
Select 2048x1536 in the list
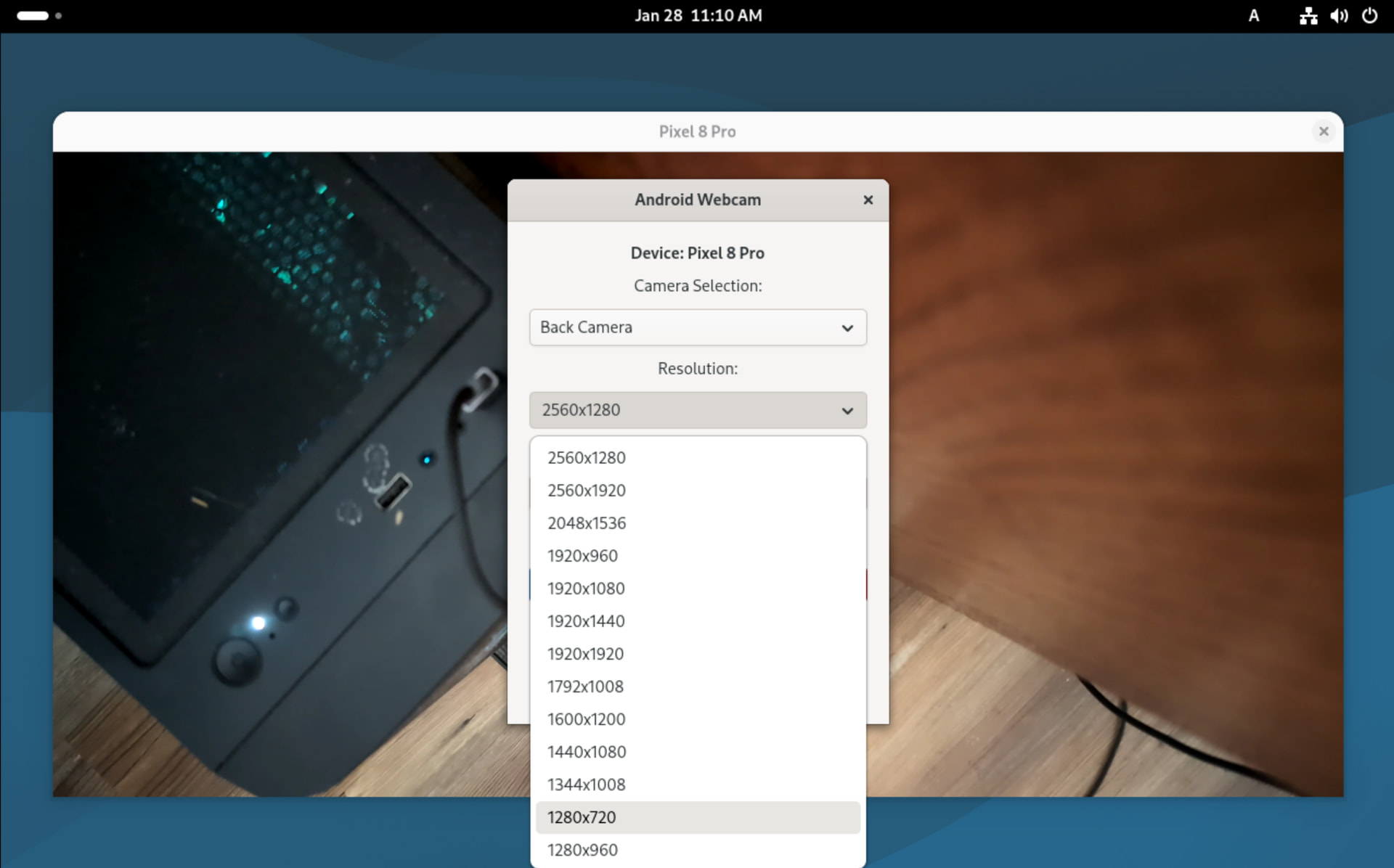(586, 523)
